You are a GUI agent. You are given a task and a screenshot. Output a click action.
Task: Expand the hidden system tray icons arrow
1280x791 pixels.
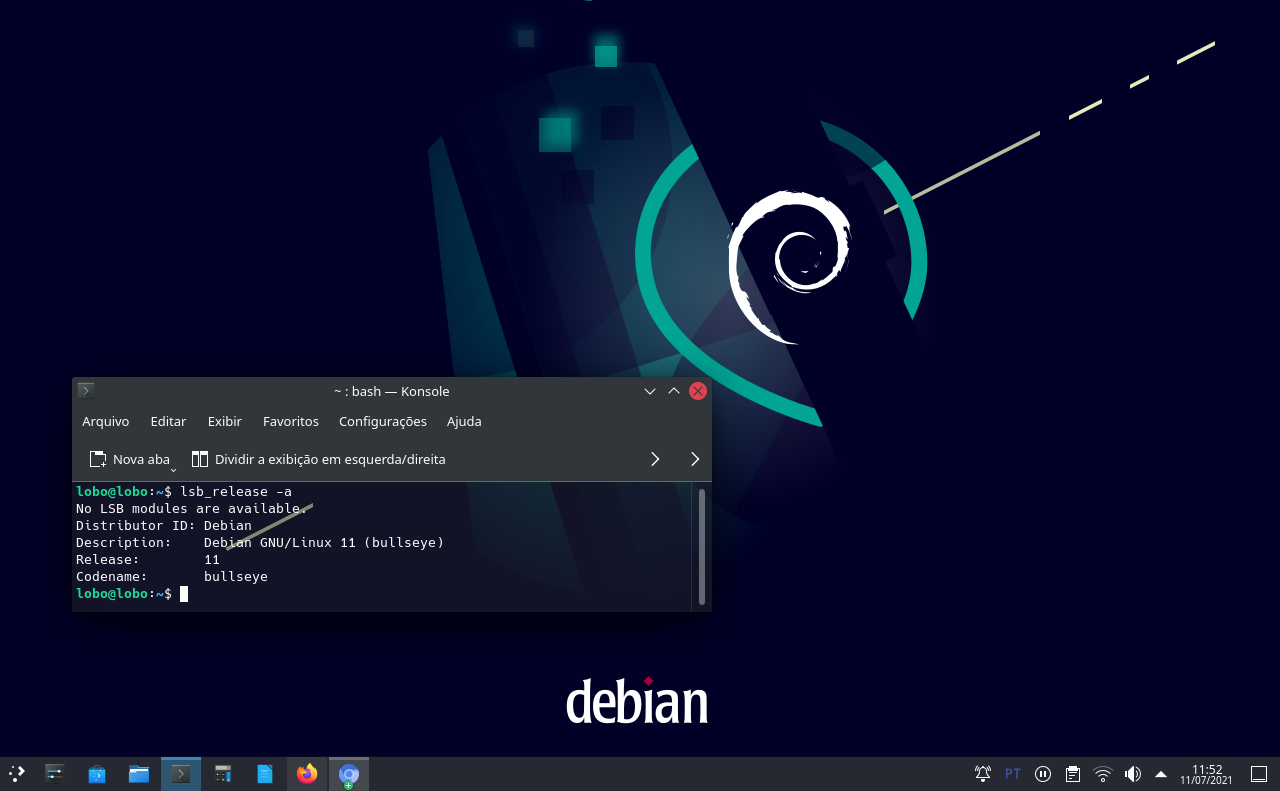(x=1161, y=773)
